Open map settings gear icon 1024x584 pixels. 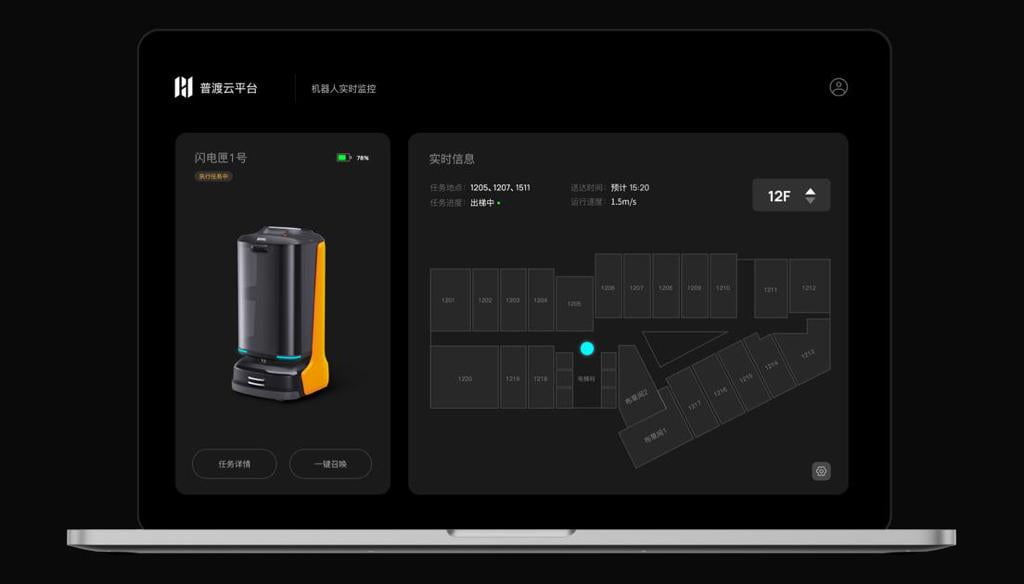pyautogui.click(x=821, y=471)
